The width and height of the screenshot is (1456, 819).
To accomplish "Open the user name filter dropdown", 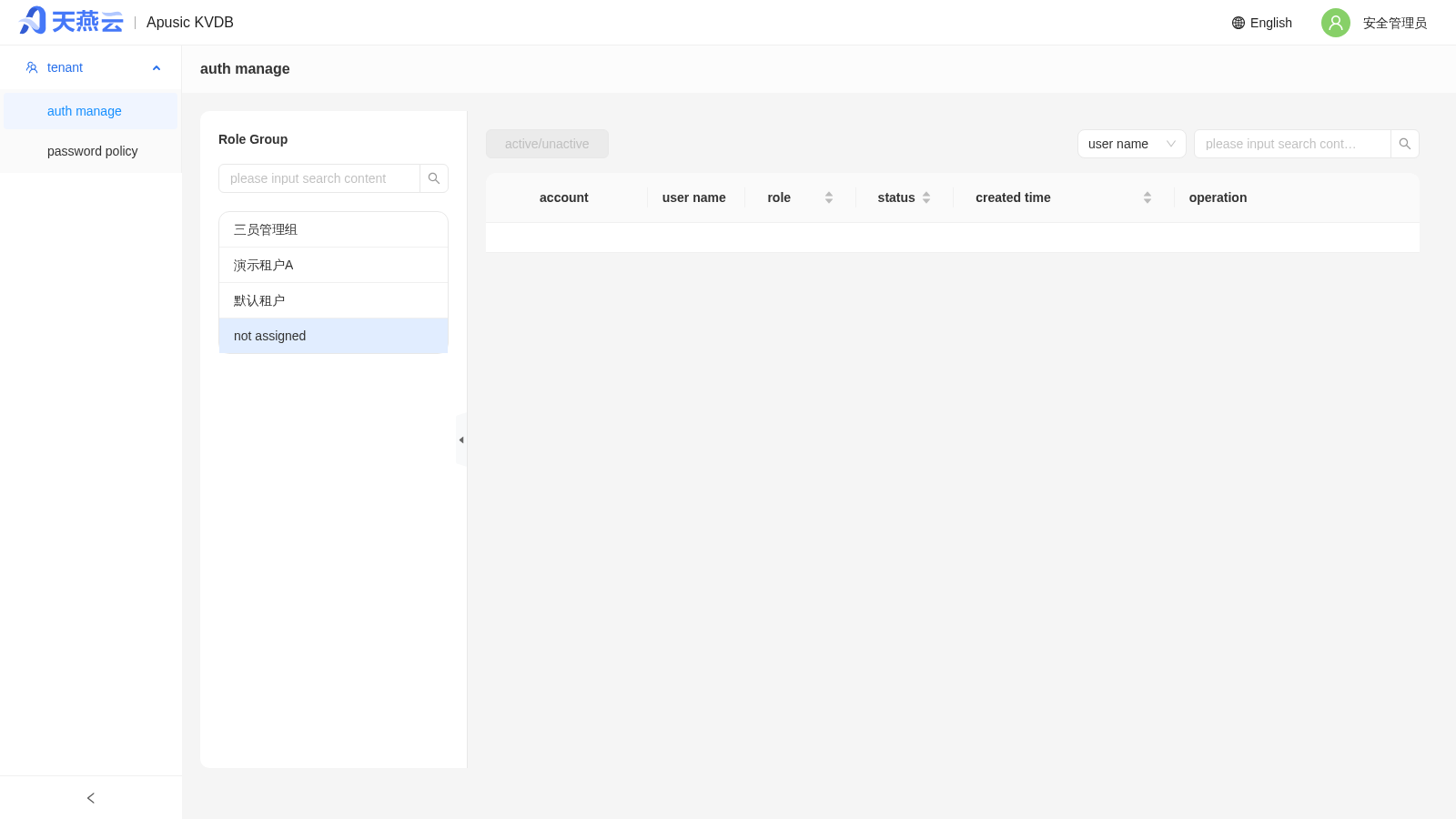I will [x=1132, y=144].
